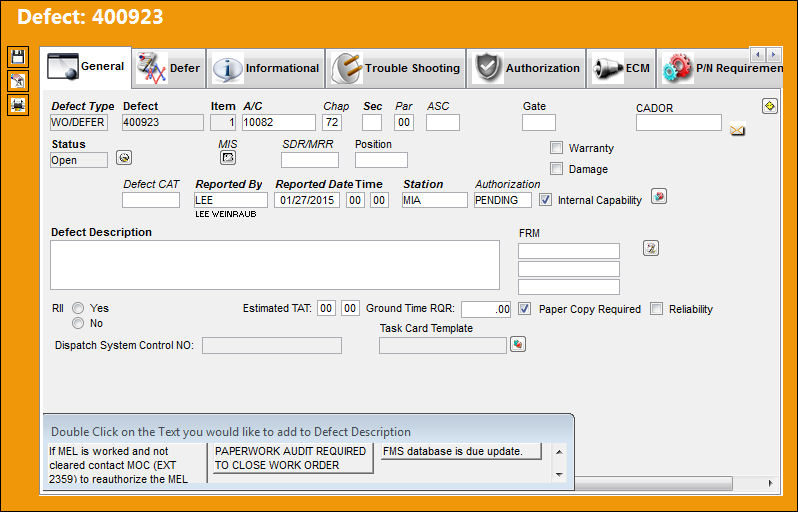798x512 pixels.
Task: Click the icon beside Internal Capability
Action: click(x=659, y=196)
